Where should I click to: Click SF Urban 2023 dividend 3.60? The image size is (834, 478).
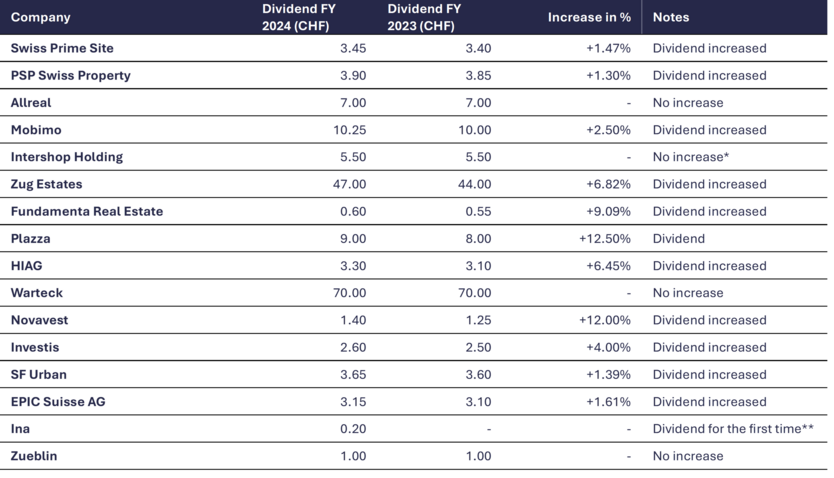tap(478, 374)
